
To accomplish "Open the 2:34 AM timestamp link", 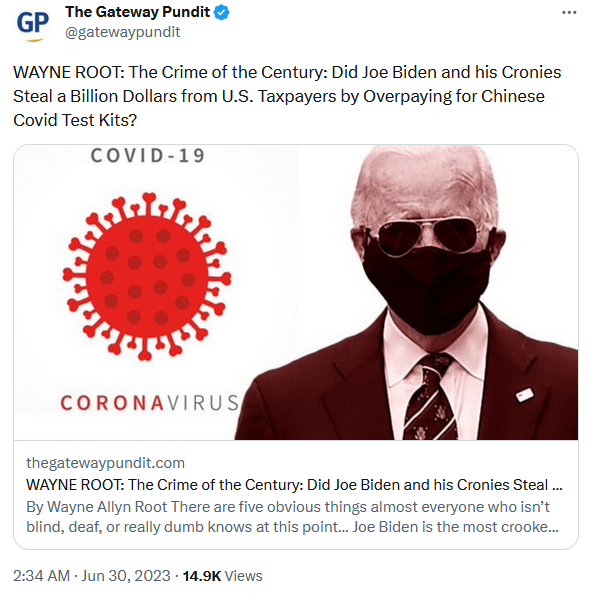I will click(41, 576).
